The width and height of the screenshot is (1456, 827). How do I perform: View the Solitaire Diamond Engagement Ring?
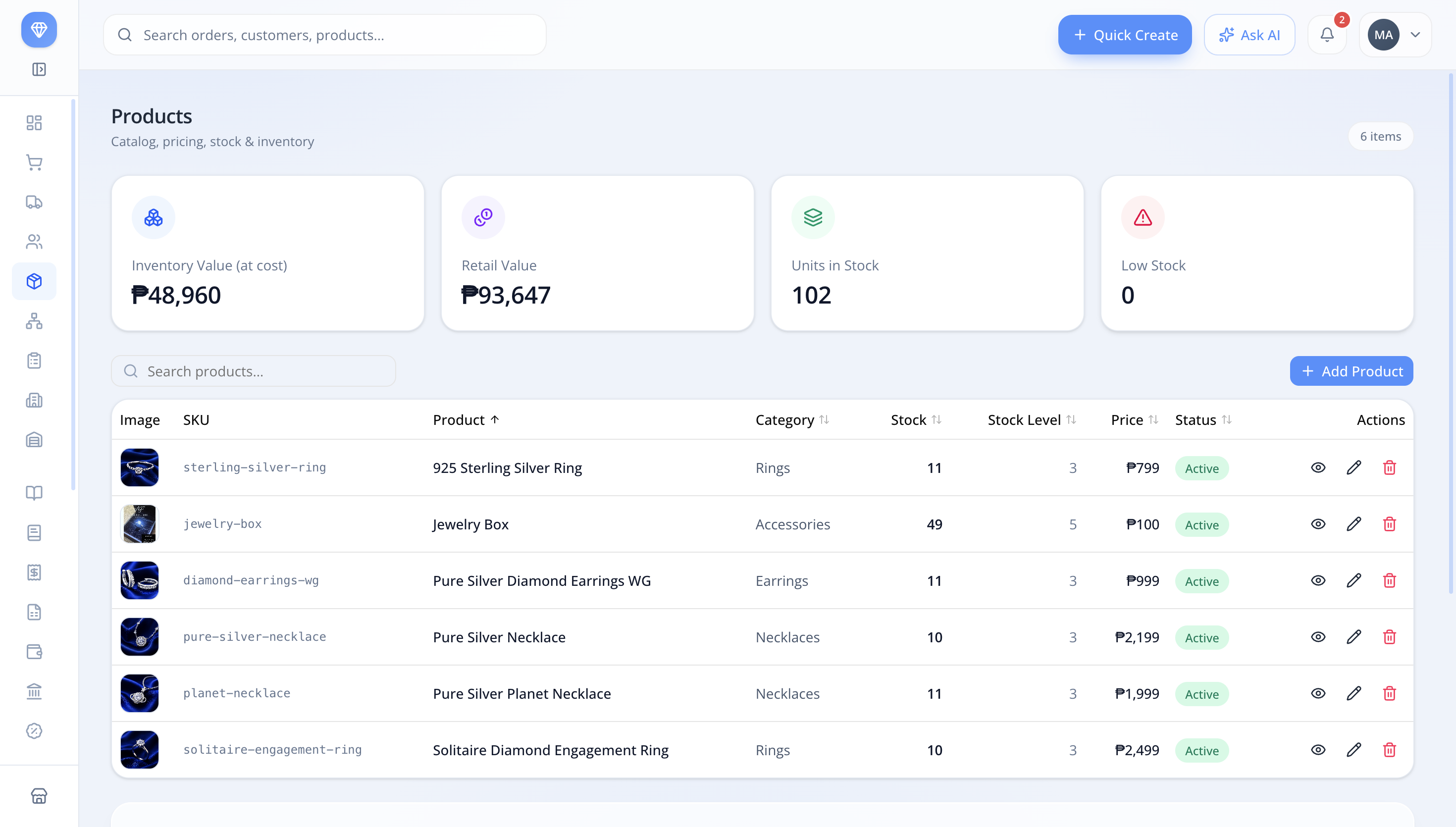click(1318, 750)
